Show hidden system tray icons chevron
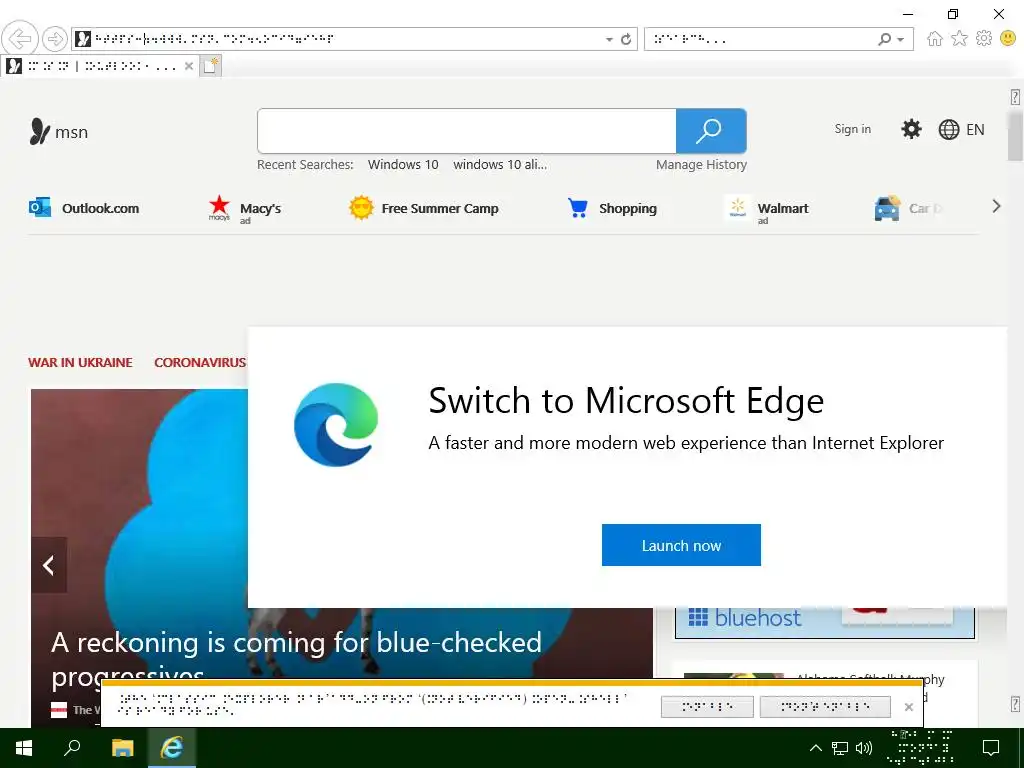The image size is (1024, 768). [x=816, y=748]
